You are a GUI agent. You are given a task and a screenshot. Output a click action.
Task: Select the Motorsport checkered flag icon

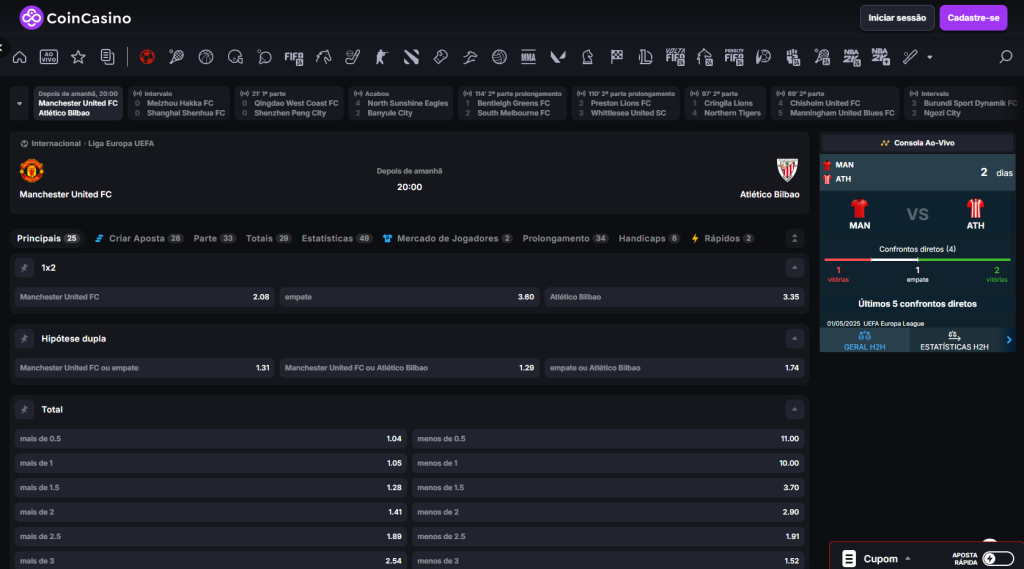[x=616, y=57]
